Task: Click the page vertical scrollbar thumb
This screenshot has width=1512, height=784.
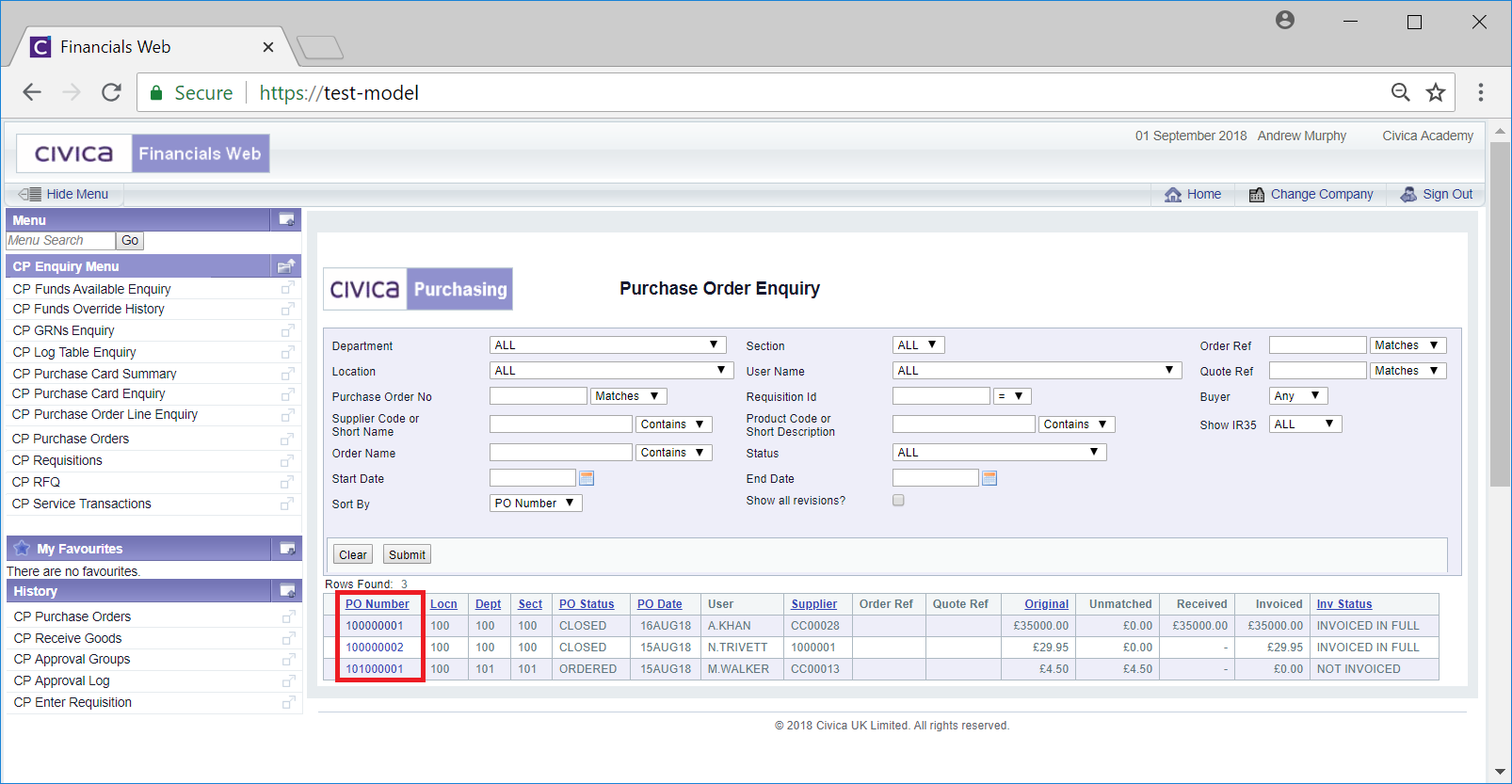Action: pyautogui.click(x=1500, y=313)
